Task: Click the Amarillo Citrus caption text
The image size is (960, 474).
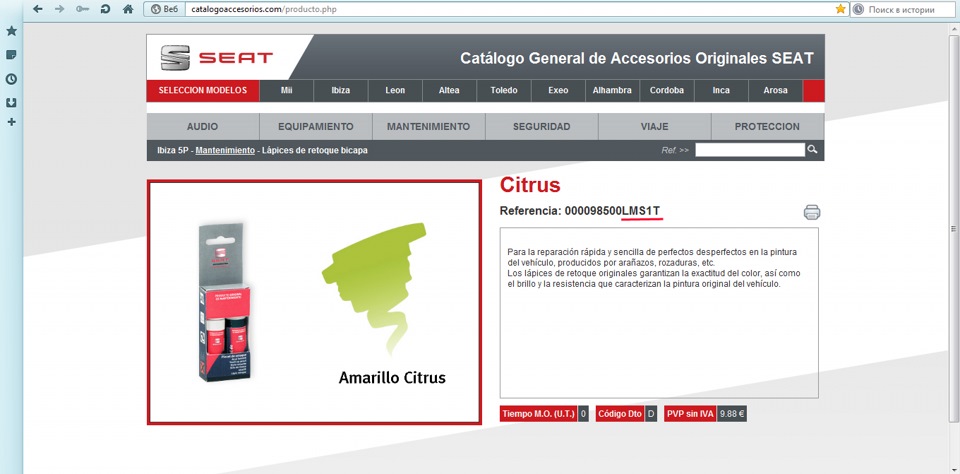Action: (392, 377)
